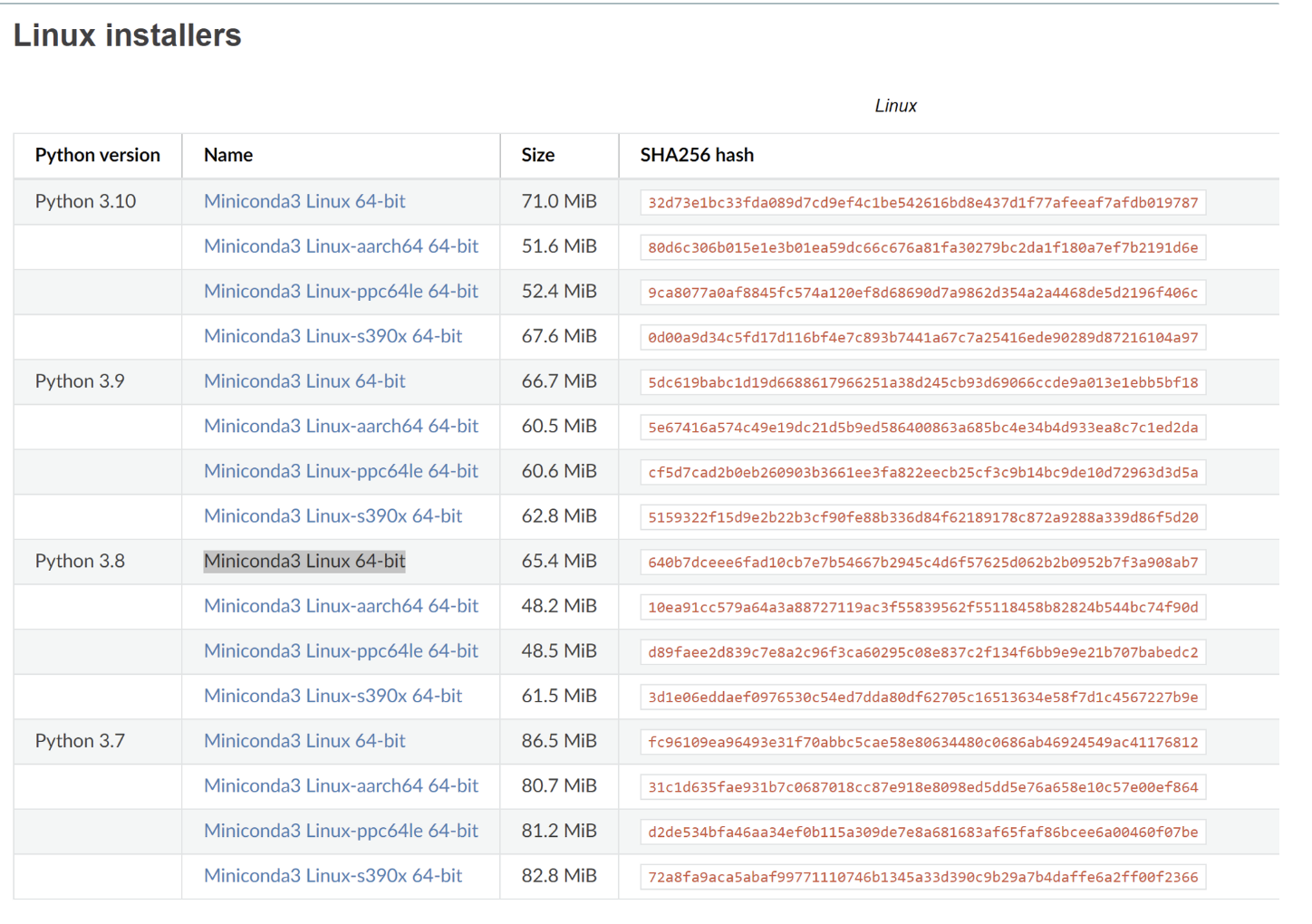Click Python 3.8 Linux-s390x 64-bit installer link
This screenshot has height=924, width=1312.
(x=333, y=696)
